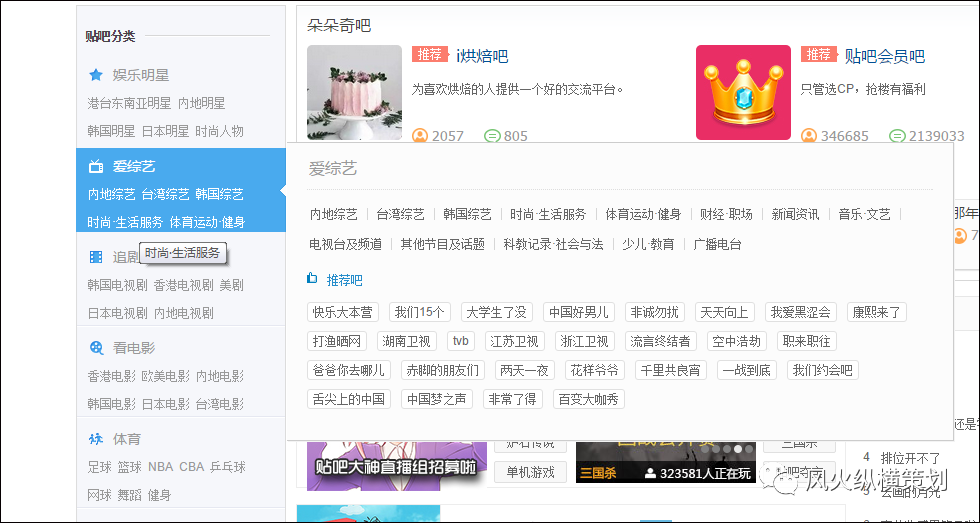Viewport: 980px width, 523px height.
Task: Click the star icon beside 娱乐明星
Action: tap(96, 75)
